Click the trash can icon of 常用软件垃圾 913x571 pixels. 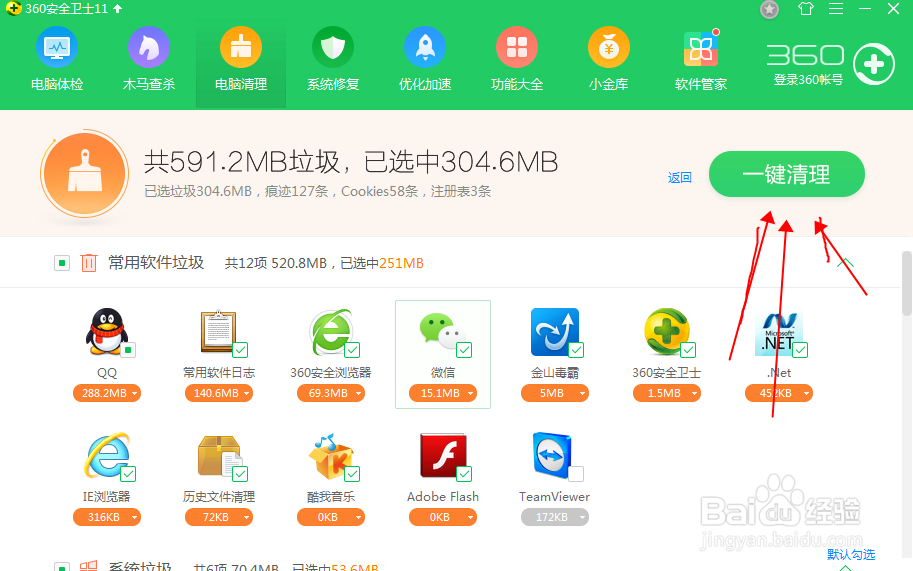click(x=89, y=263)
